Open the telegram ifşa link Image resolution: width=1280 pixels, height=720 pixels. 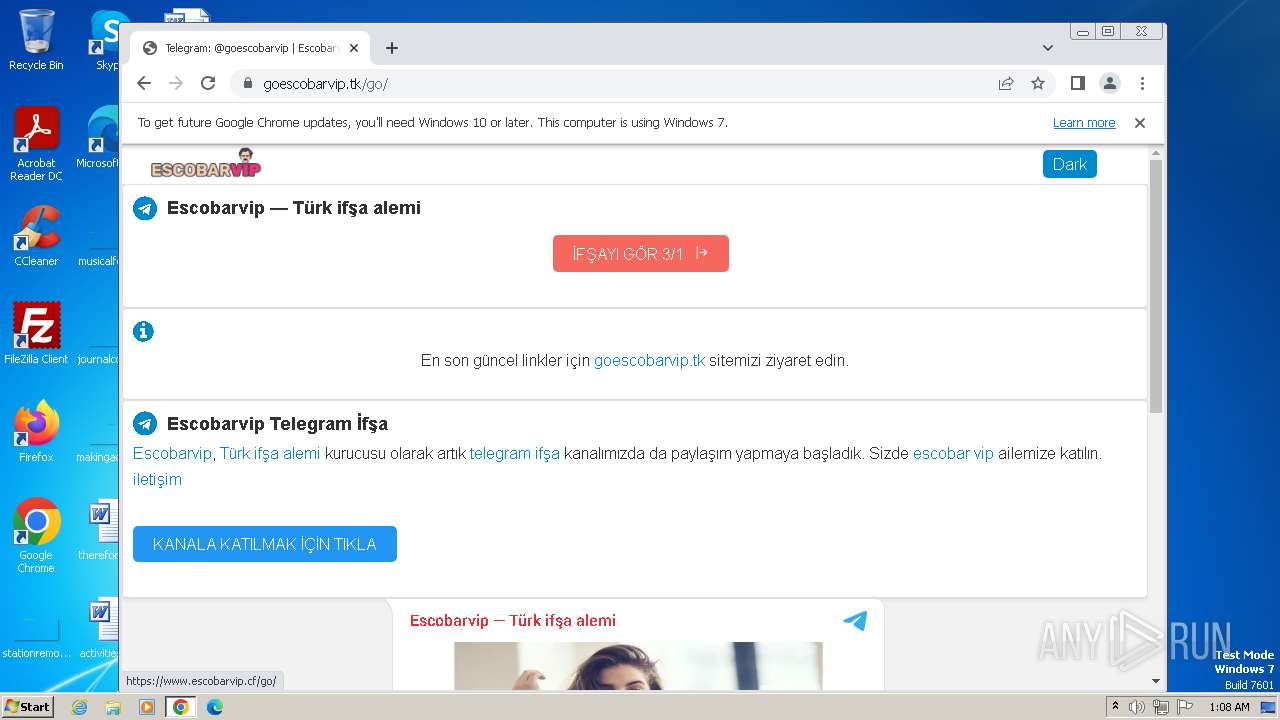515,453
